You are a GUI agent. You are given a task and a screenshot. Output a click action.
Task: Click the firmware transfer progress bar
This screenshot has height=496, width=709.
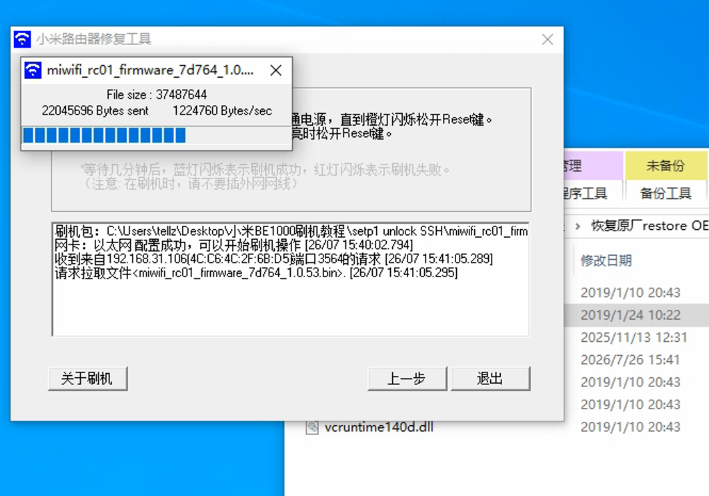(156, 135)
